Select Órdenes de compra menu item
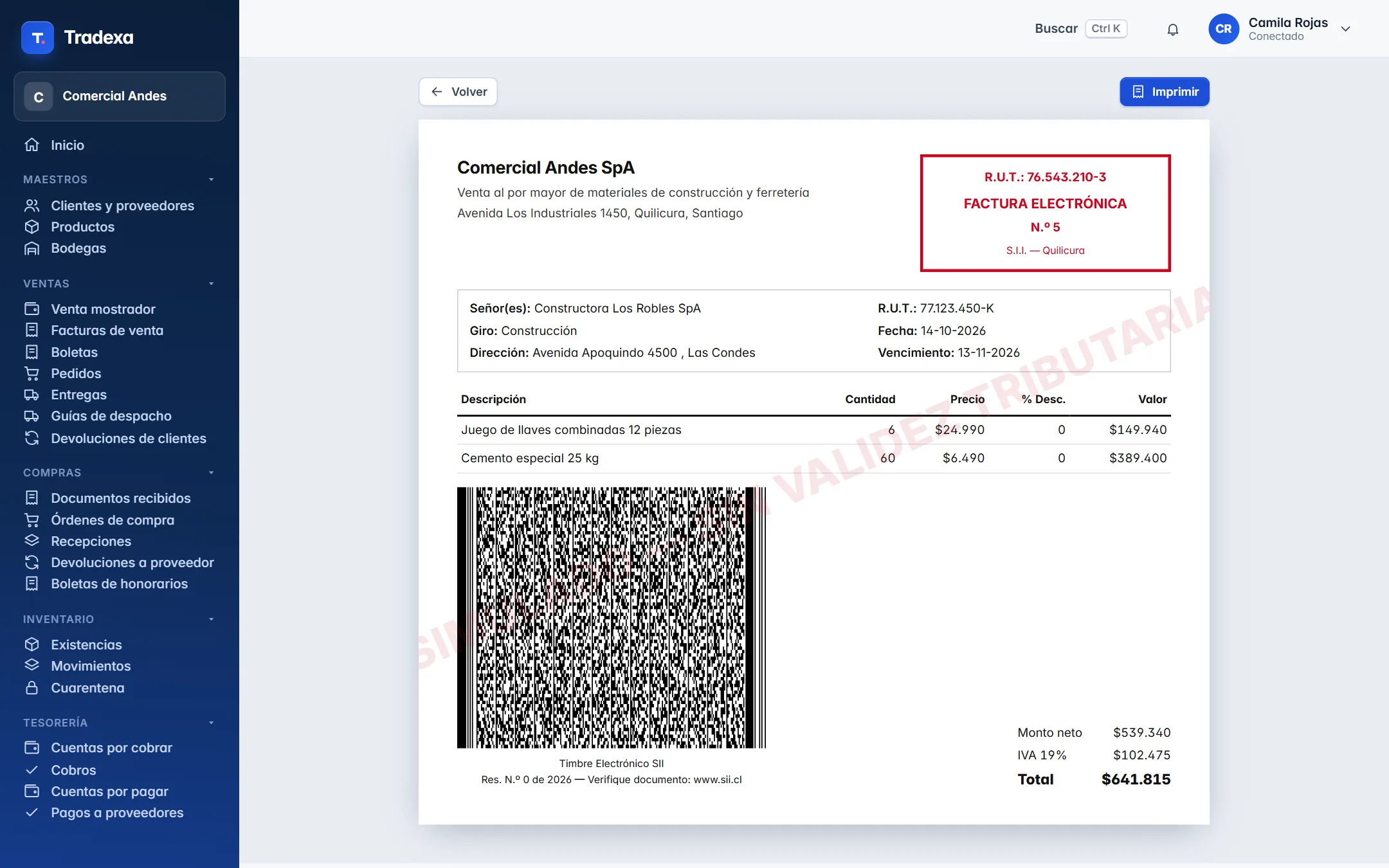Image resolution: width=1389 pixels, height=868 pixels. [x=113, y=520]
